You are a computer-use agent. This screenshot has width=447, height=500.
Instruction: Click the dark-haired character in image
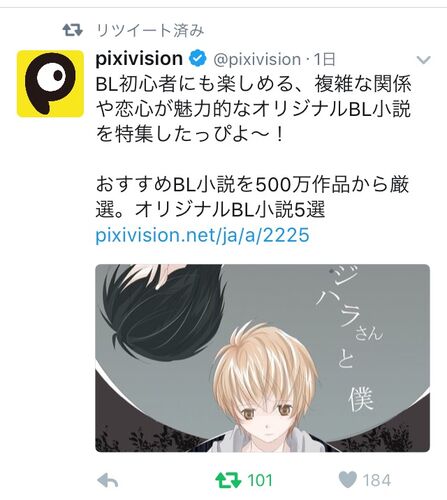click(163, 312)
